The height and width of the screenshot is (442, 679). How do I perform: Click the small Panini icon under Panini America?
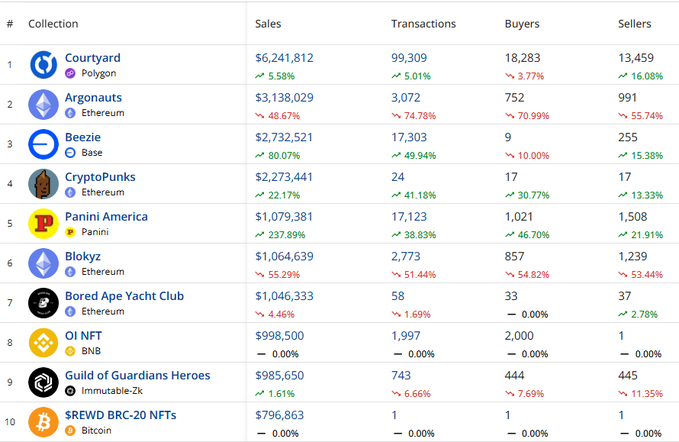(70, 232)
